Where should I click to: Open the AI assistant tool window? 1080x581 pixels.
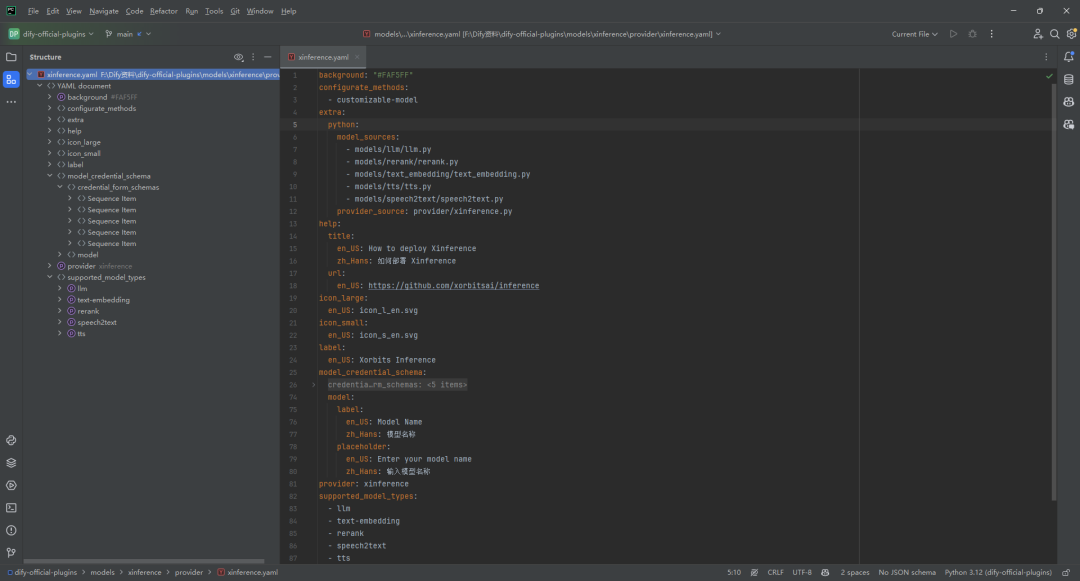1068,102
